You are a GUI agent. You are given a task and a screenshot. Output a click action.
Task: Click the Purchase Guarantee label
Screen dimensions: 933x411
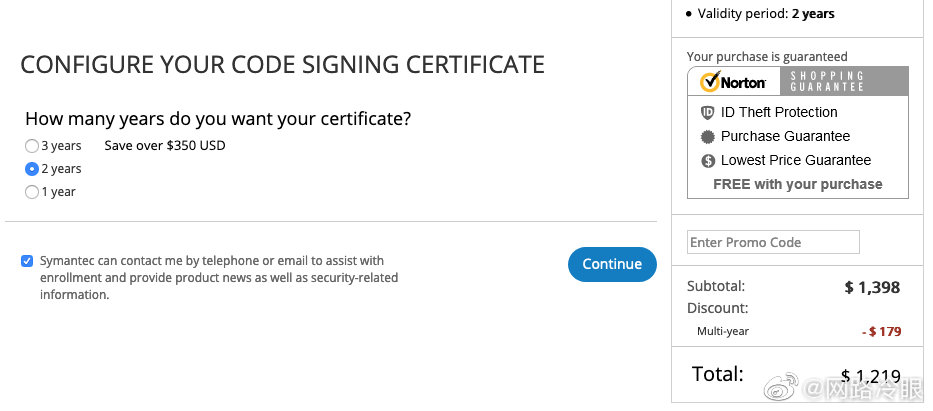pos(785,136)
